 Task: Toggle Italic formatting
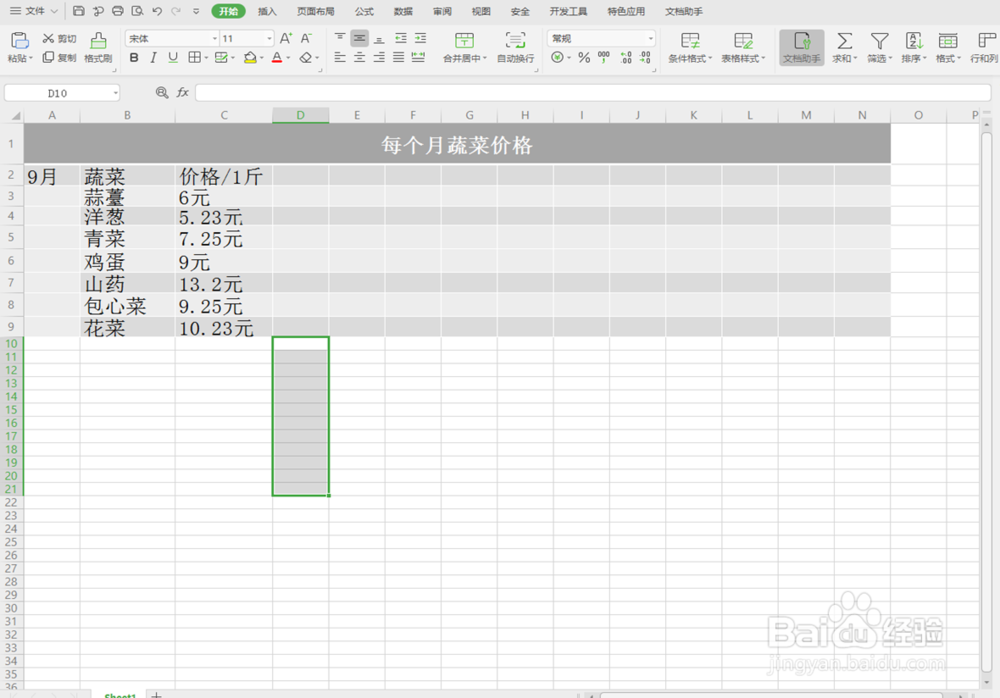153,57
